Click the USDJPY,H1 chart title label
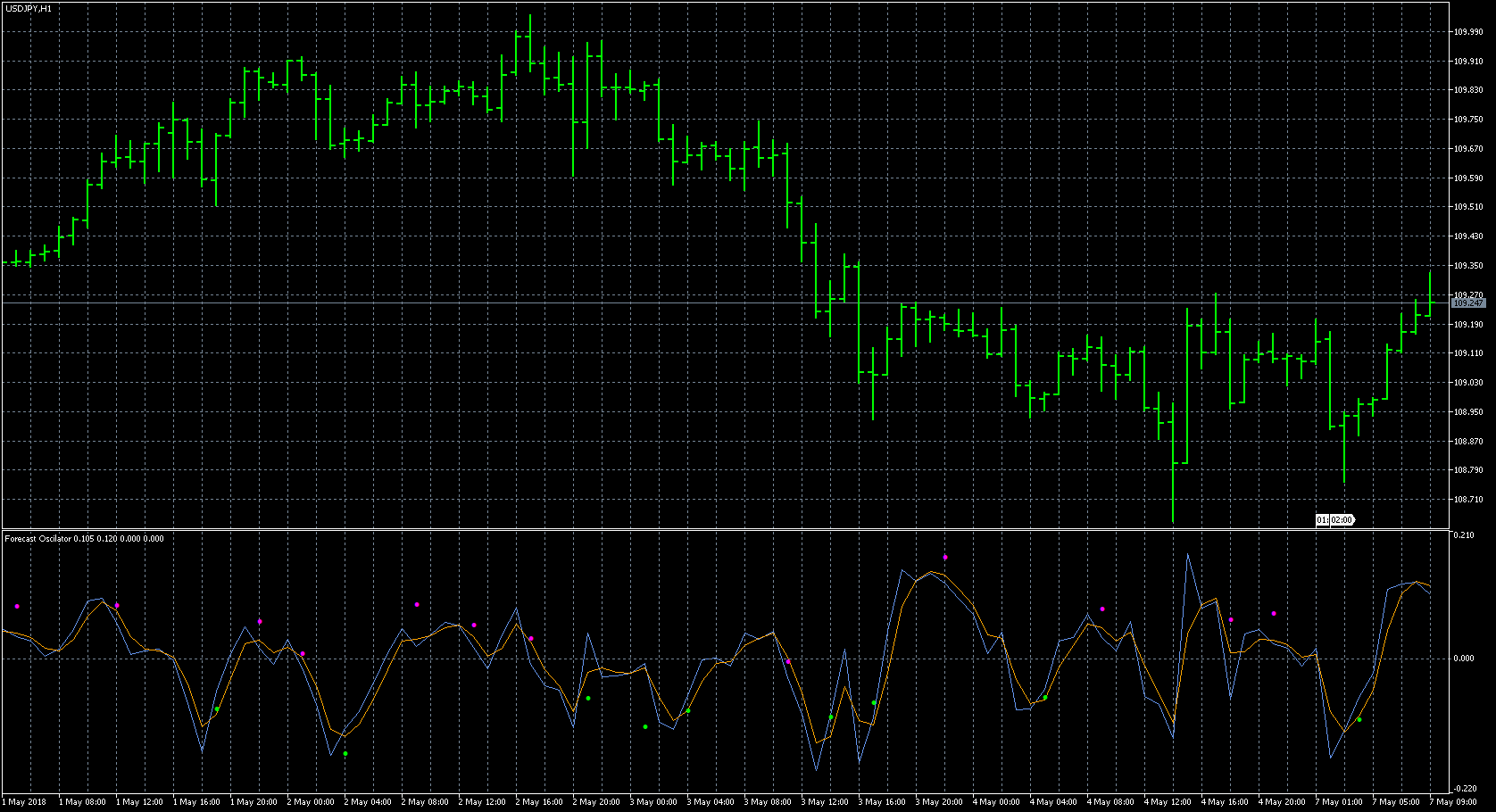Image resolution: width=1496 pixels, height=812 pixels. [x=29, y=8]
